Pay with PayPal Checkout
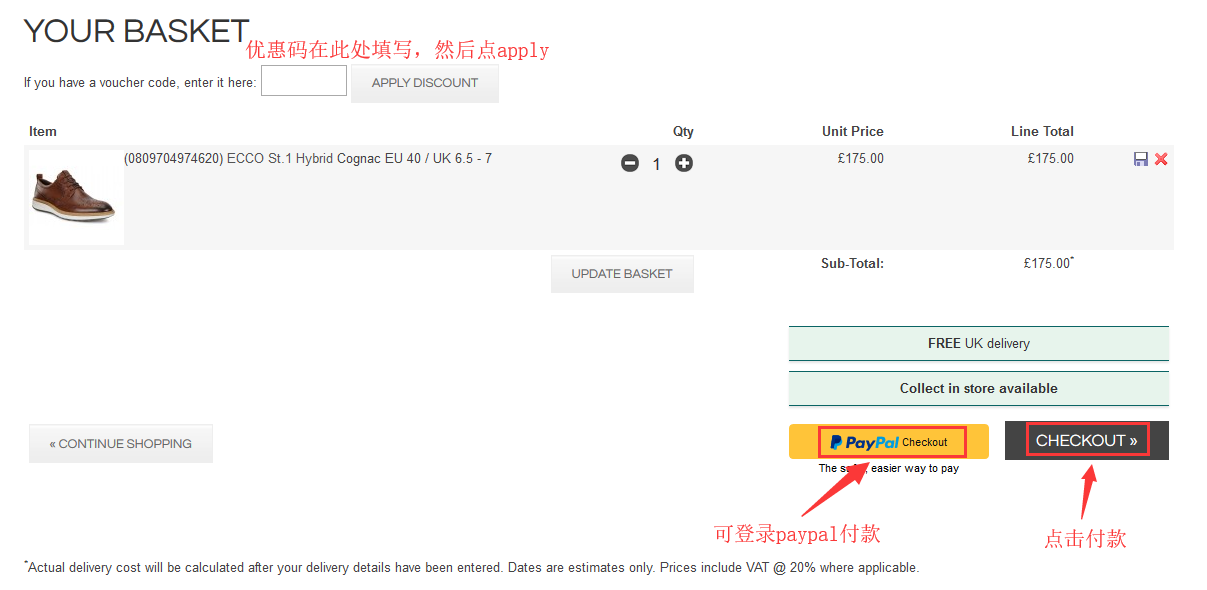 pos(889,442)
